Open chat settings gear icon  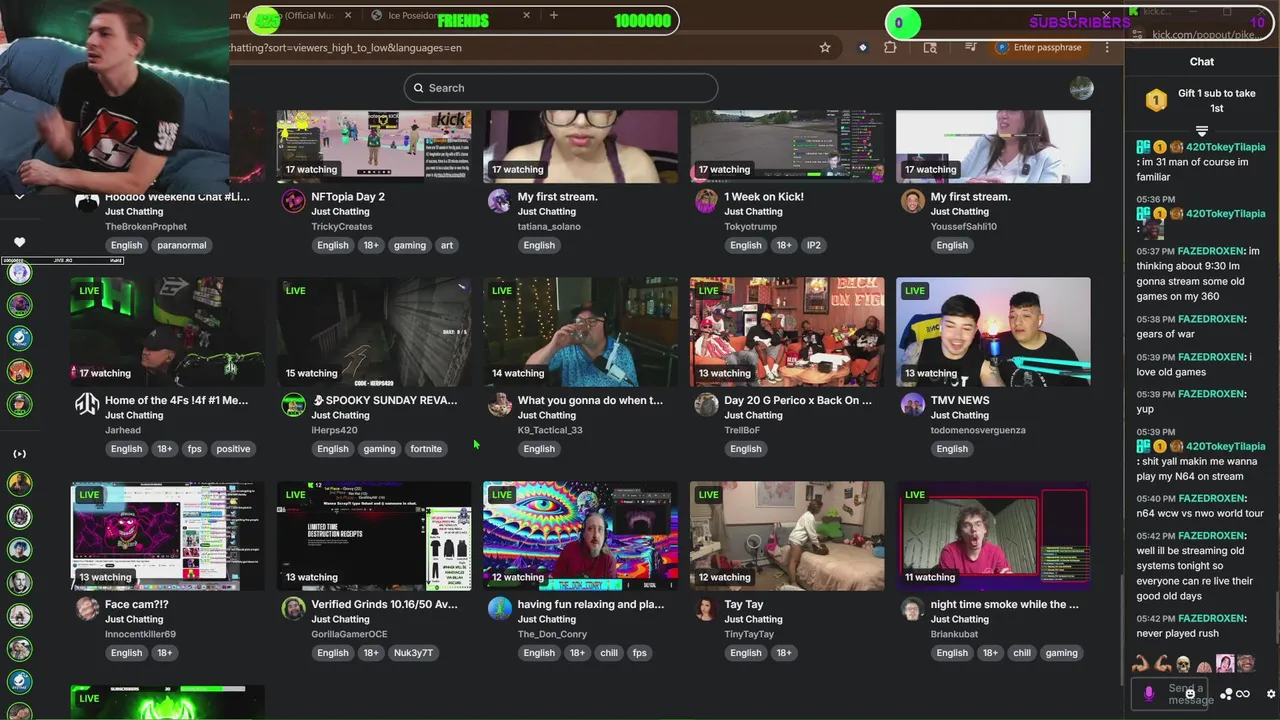pos(1271,694)
